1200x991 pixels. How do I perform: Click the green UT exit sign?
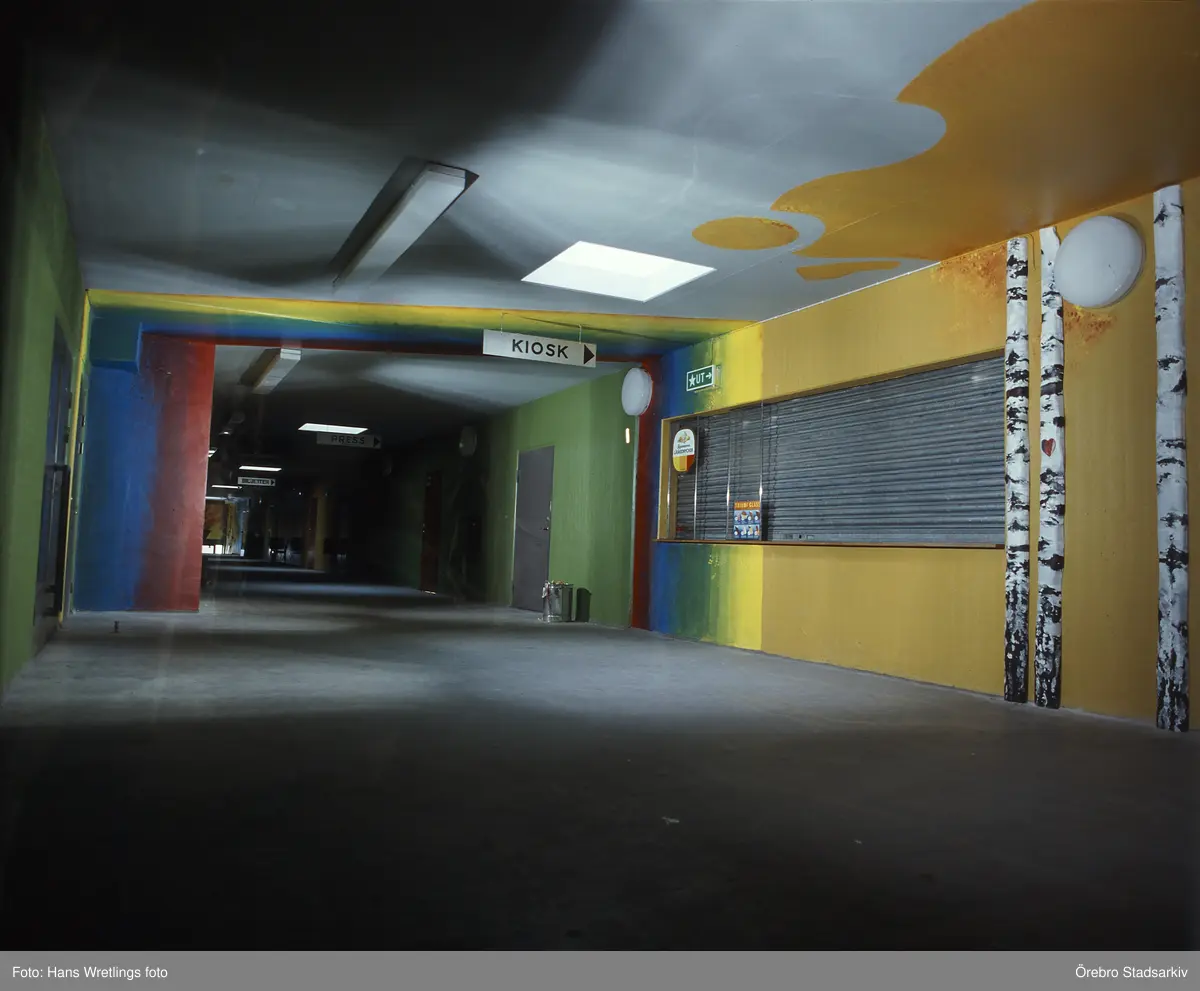(x=700, y=377)
